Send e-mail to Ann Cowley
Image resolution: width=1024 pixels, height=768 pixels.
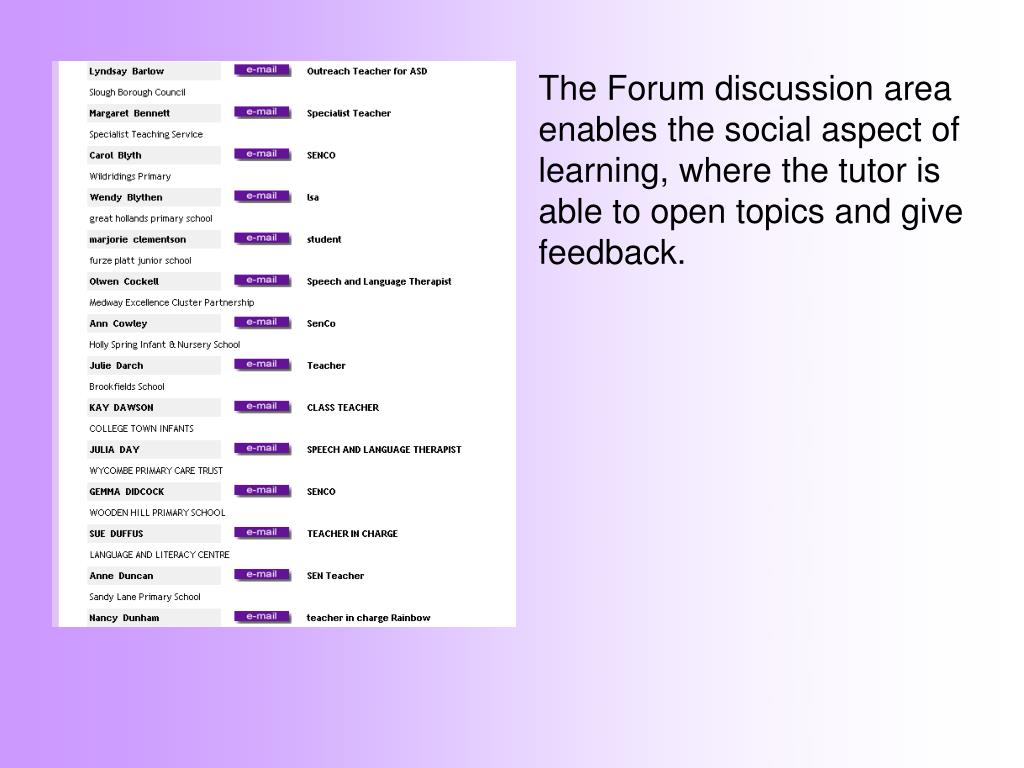click(x=262, y=323)
